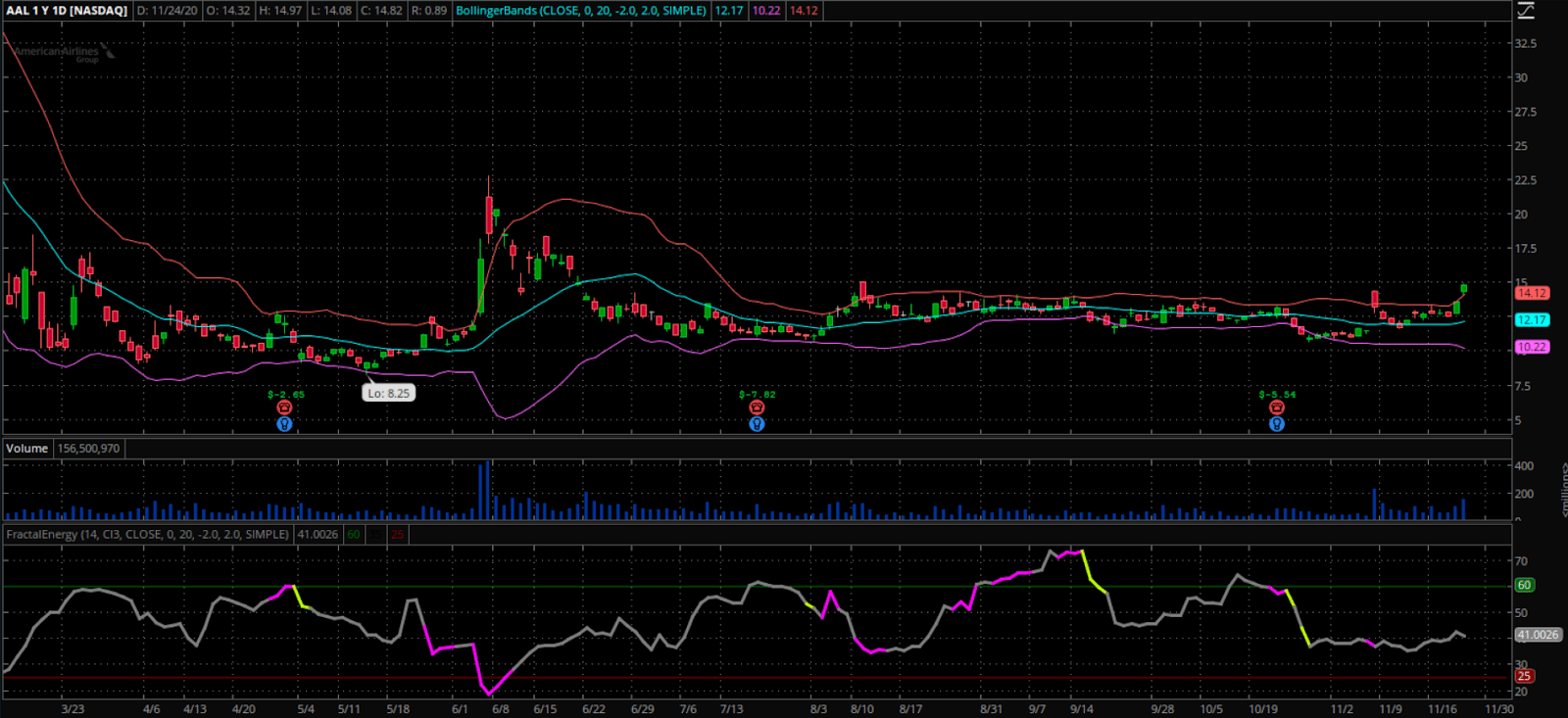Image resolution: width=1568 pixels, height=718 pixels.
Task: Open the blue lightbulb icon below $-5.54
Action: click(1277, 424)
